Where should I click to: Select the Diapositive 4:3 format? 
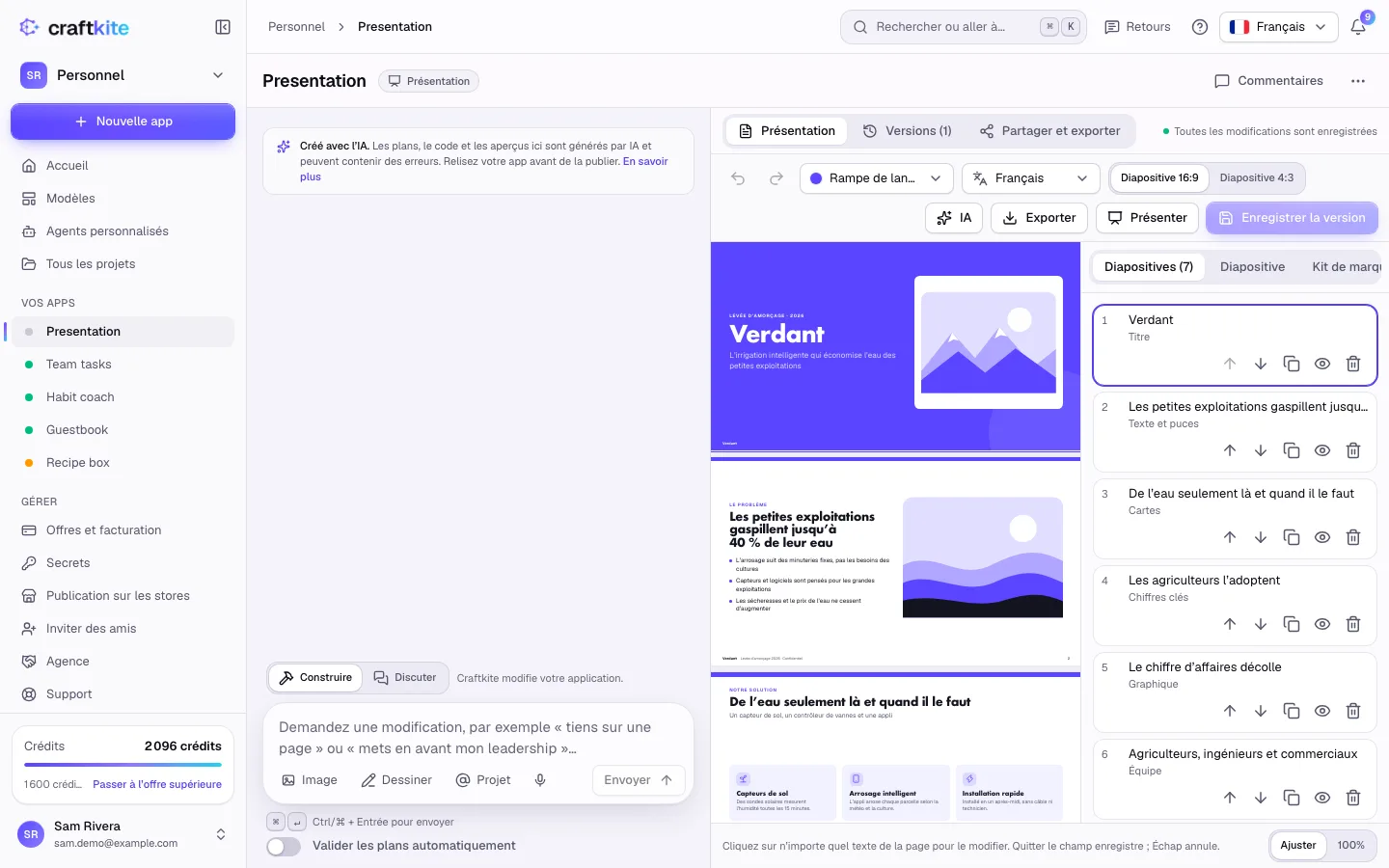1257,177
